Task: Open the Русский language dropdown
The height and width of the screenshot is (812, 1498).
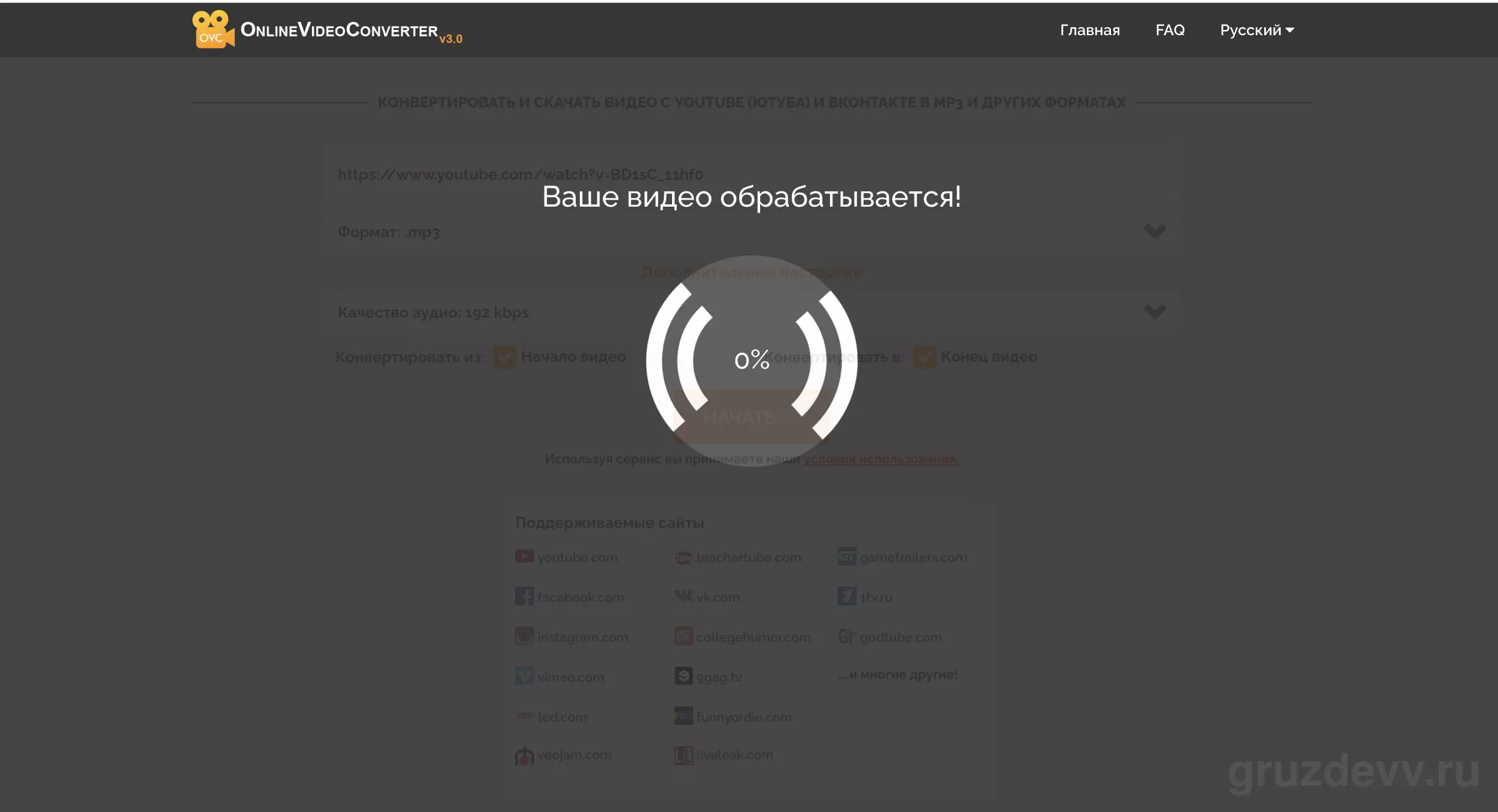Action: (1257, 30)
